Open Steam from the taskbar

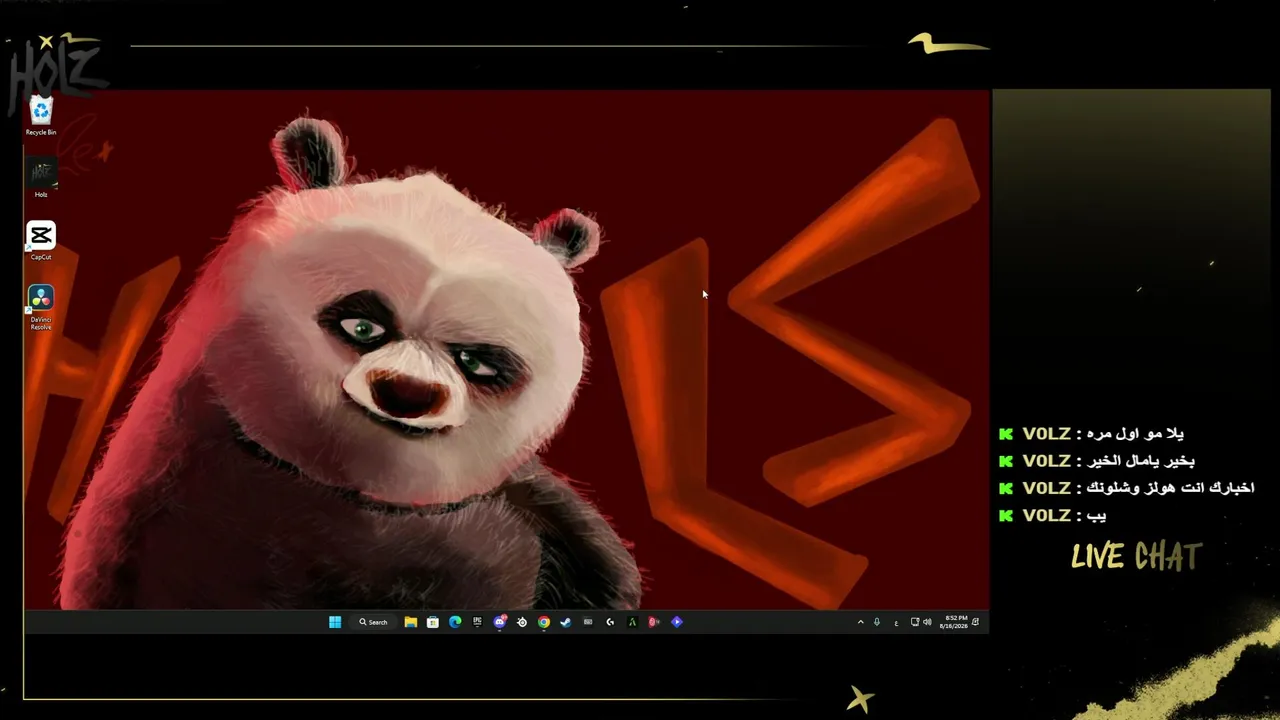coord(566,622)
